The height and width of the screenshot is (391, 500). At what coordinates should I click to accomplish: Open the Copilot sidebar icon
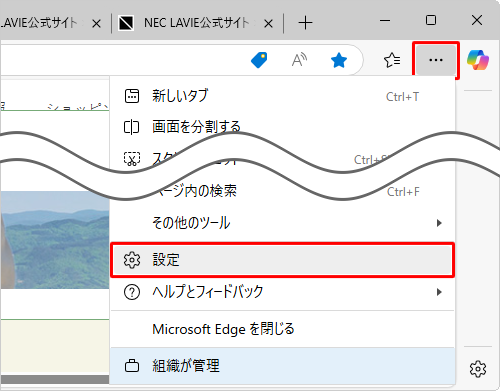[478, 60]
